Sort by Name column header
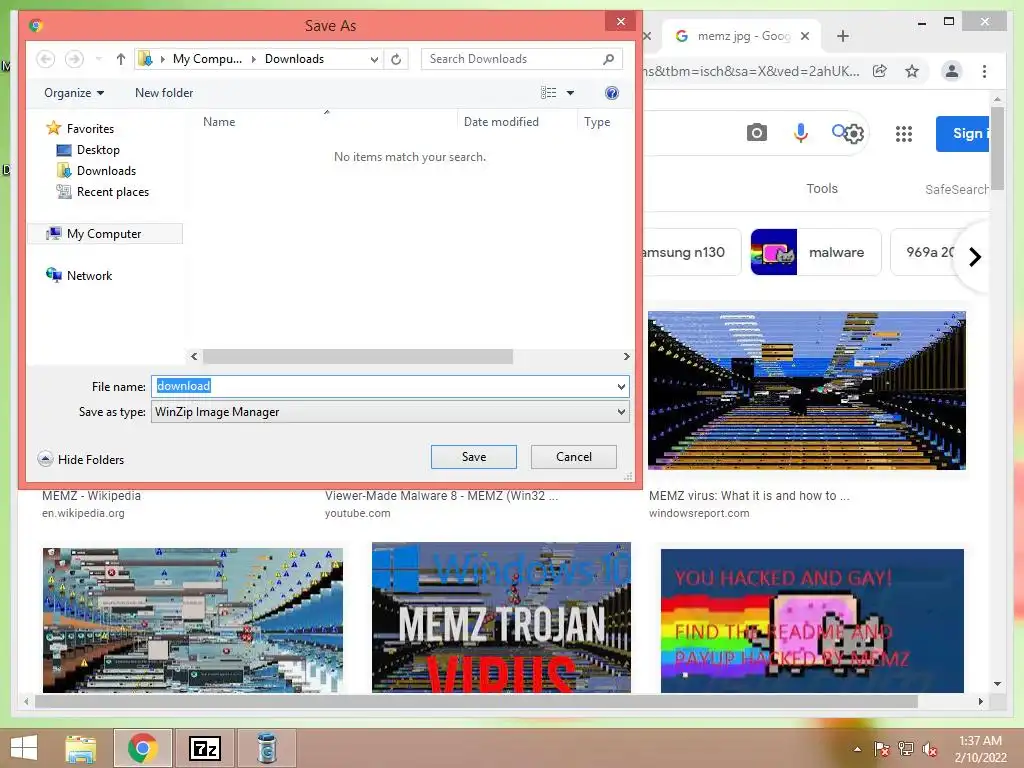This screenshot has height=768, width=1024. click(x=219, y=121)
